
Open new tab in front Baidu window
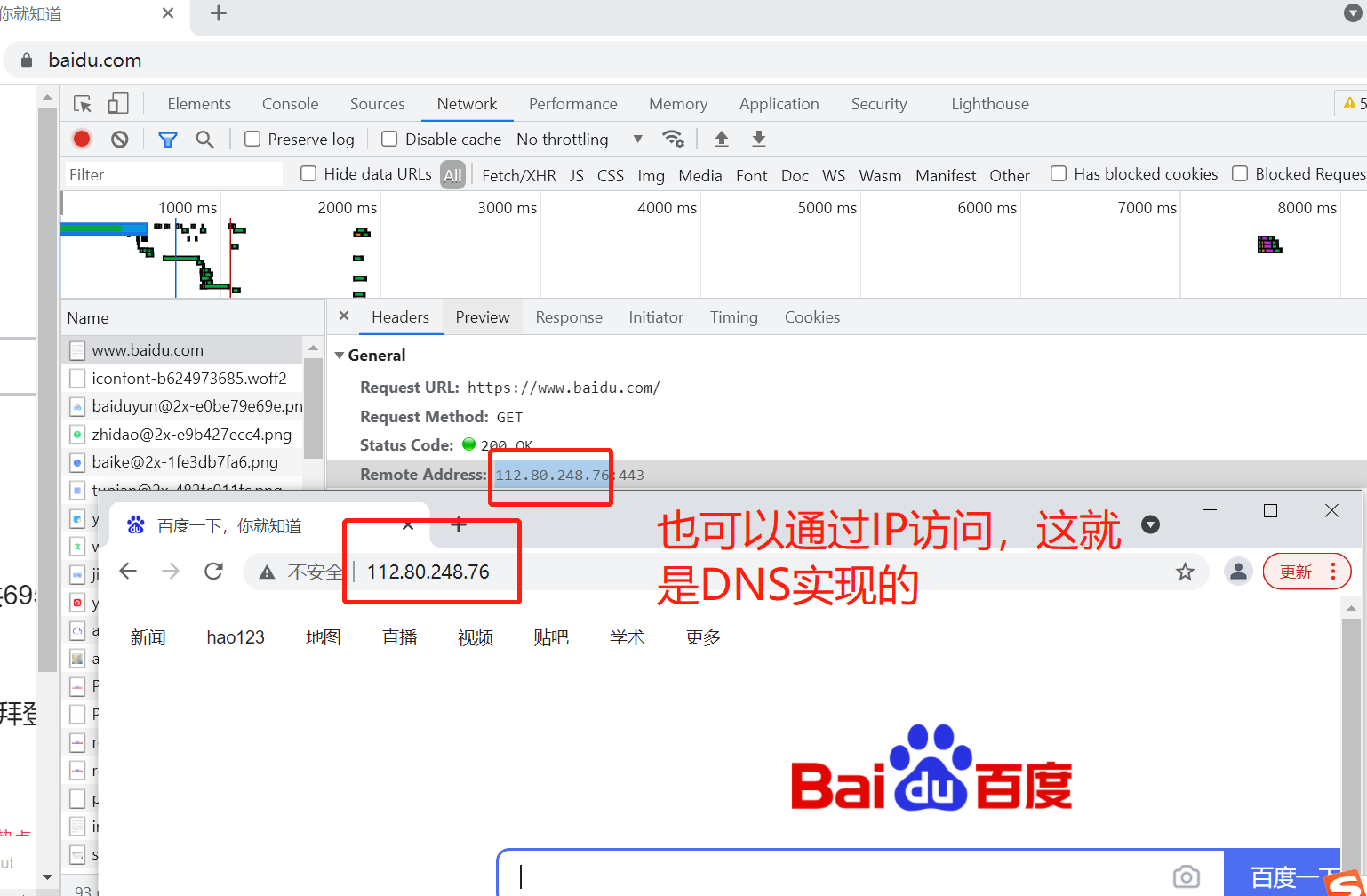coord(459,524)
